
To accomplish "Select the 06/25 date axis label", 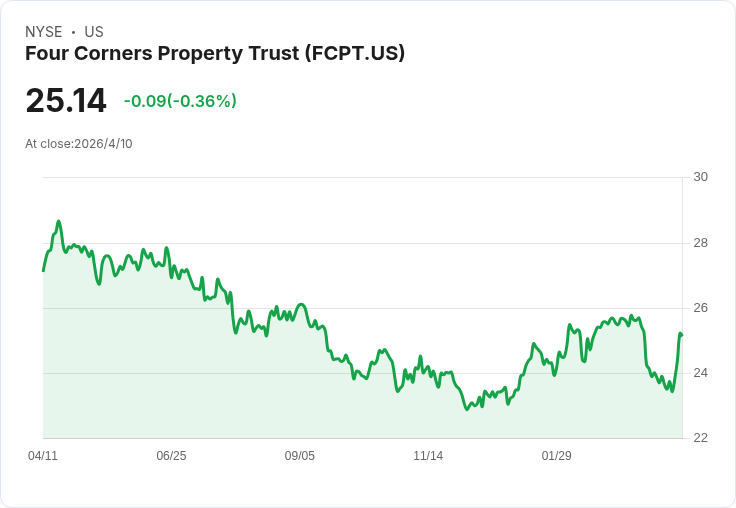I will pos(171,456).
